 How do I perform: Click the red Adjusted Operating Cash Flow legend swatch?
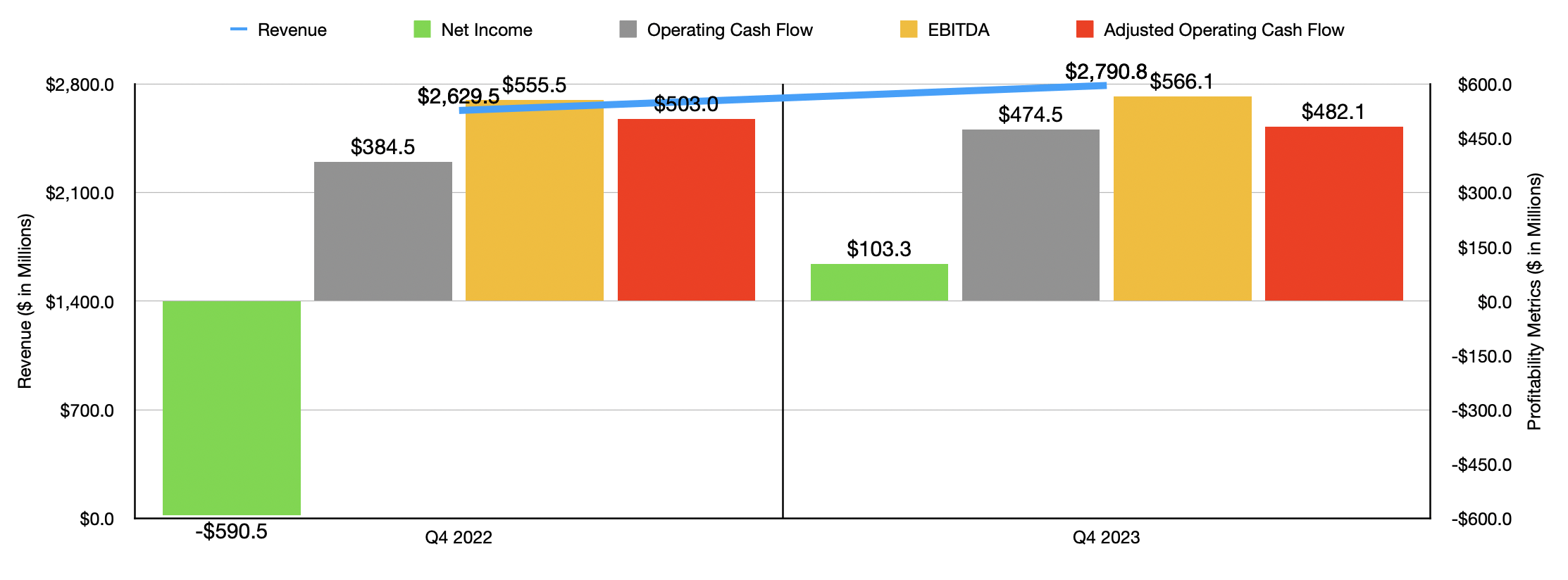(1085, 30)
